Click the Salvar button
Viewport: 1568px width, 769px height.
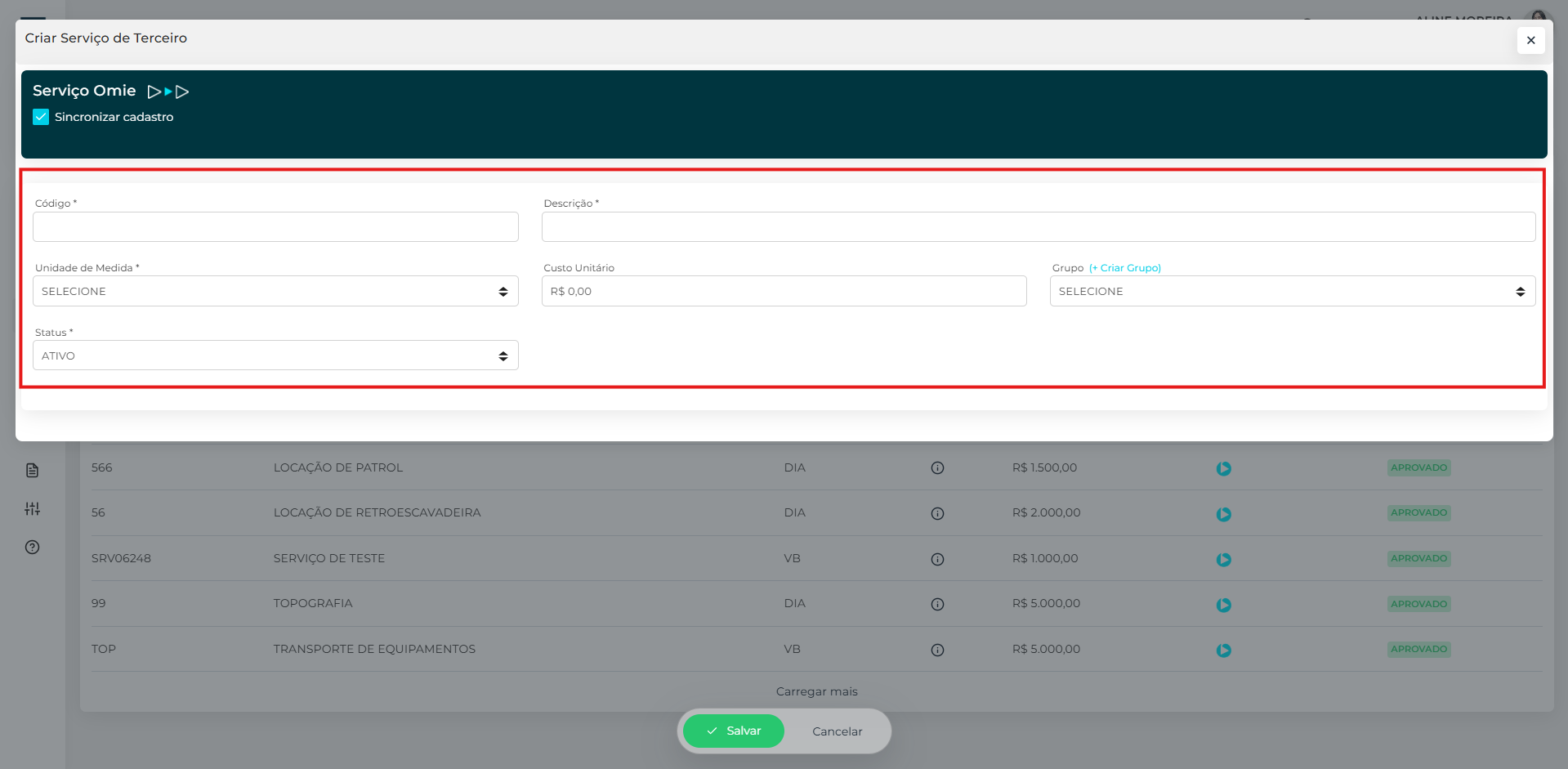(x=733, y=731)
